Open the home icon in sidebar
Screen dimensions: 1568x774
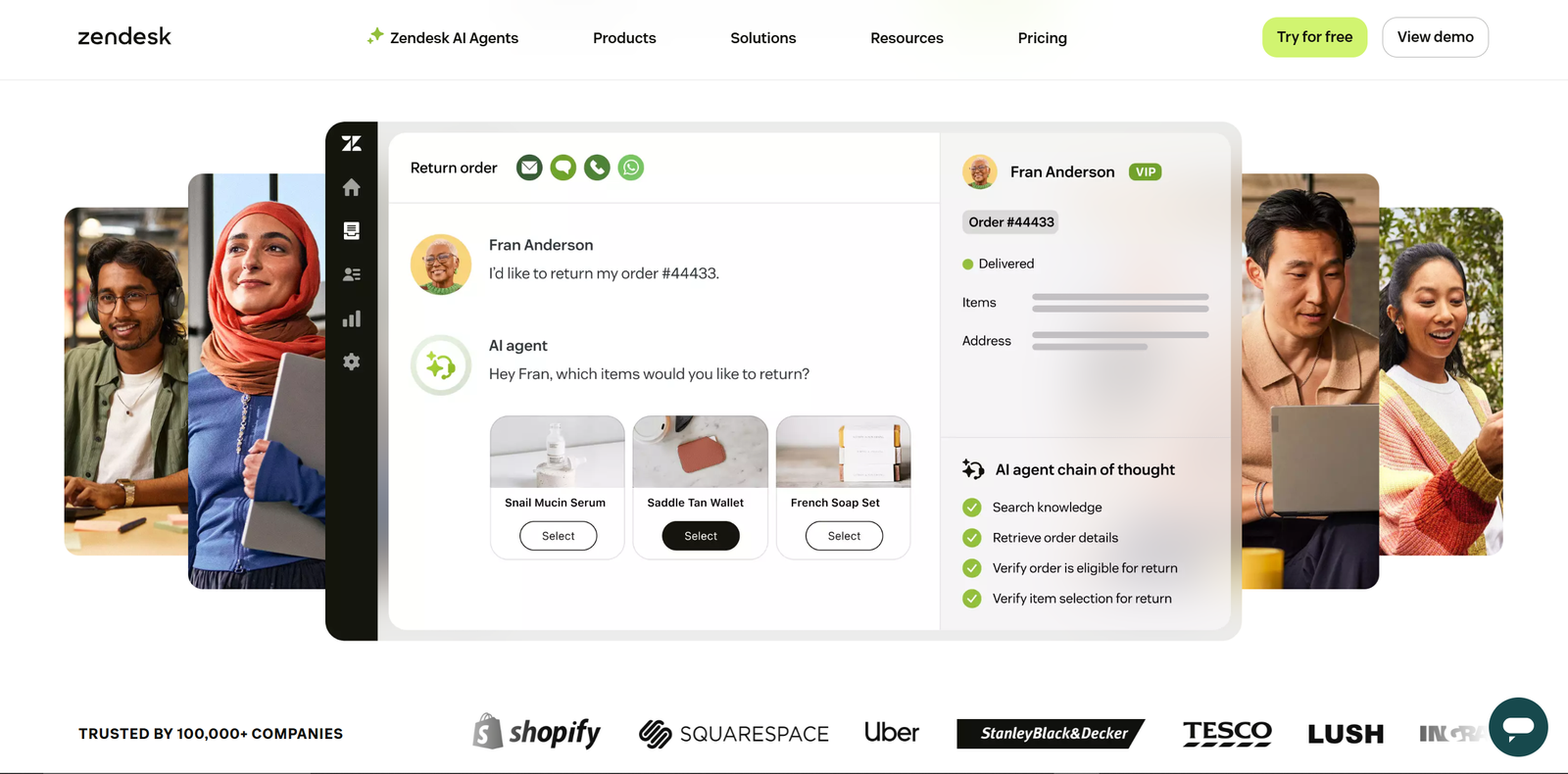point(352,187)
